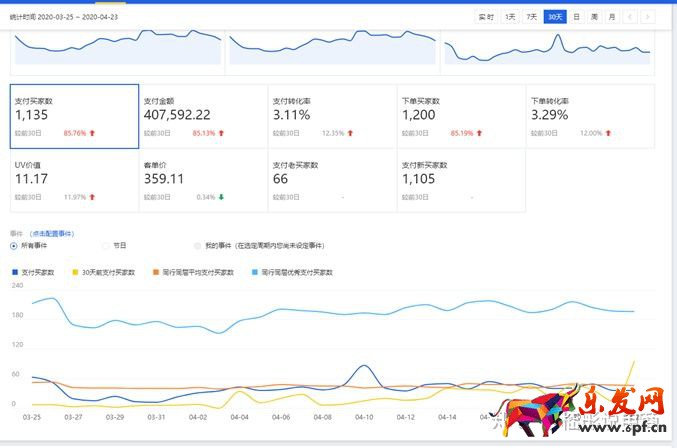The image size is (677, 448).
Task: Click the previous period left arrow
Action: coord(631,16)
